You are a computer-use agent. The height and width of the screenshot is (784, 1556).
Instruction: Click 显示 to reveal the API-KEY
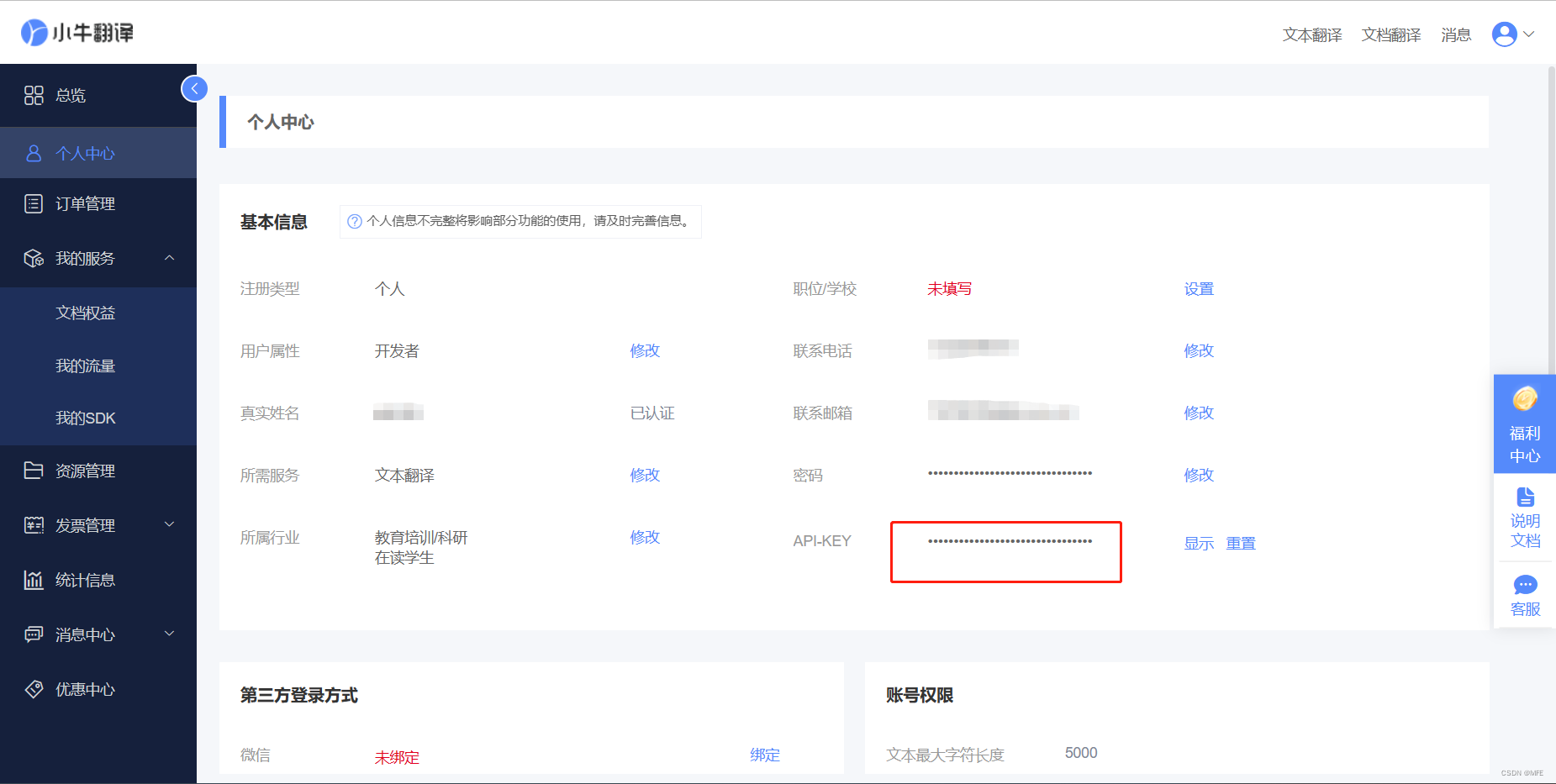1199,544
